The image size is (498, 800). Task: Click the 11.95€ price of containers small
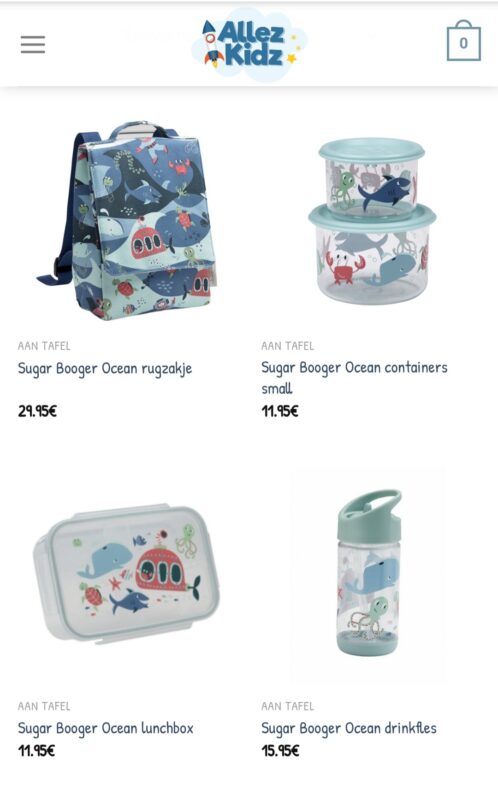coord(280,411)
